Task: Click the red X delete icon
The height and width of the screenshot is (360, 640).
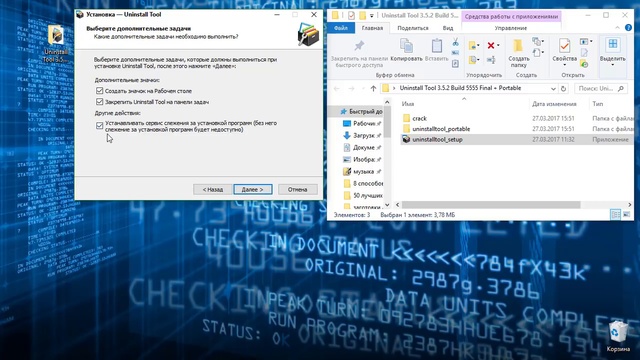Action: 491,45
